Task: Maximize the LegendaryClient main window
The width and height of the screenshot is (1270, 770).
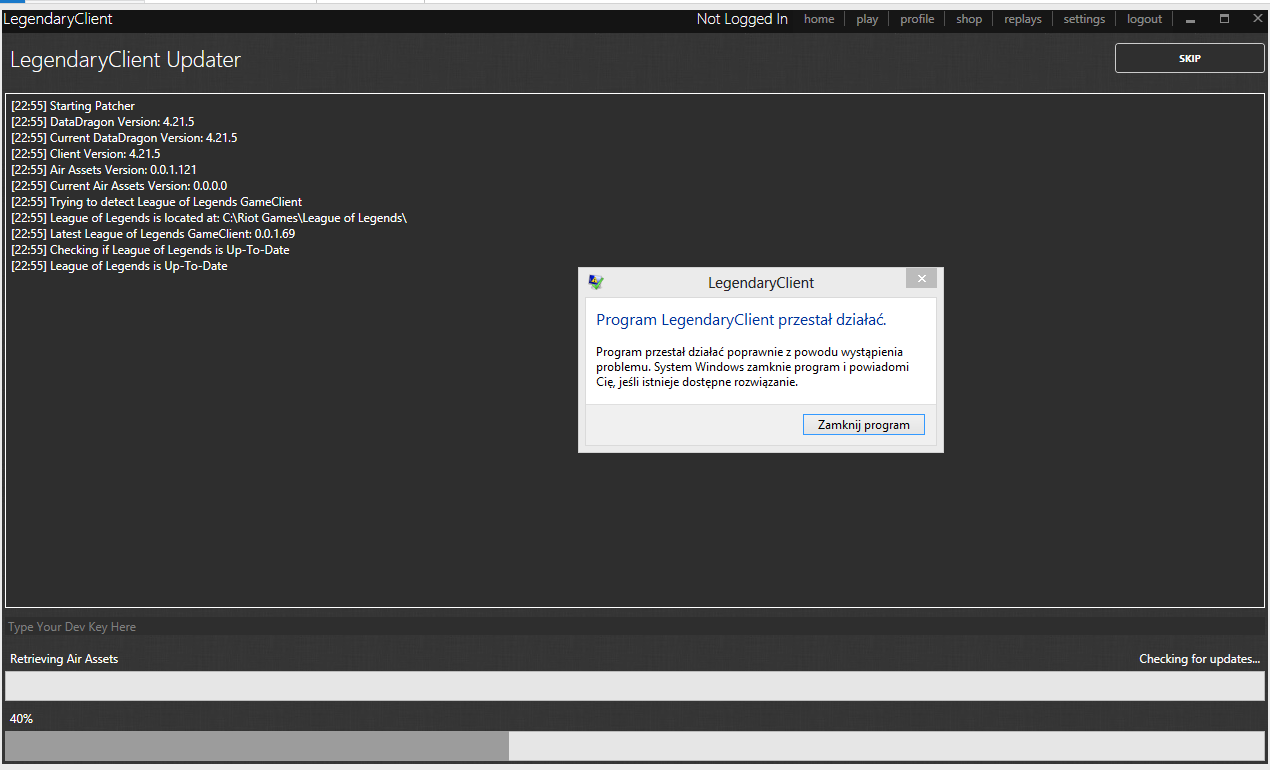Action: tap(1224, 19)
